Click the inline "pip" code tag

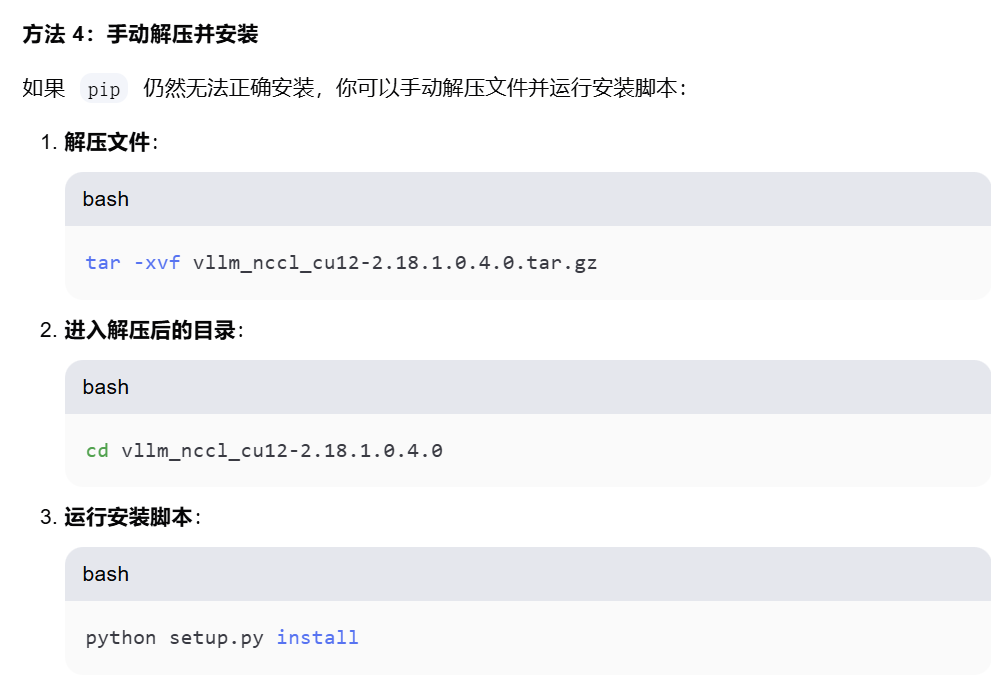click(x=104, y=89)
